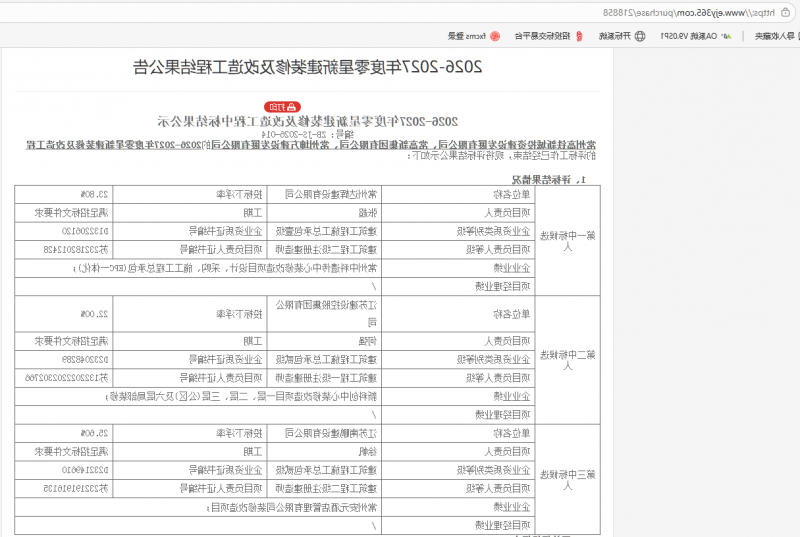Open the 导入收藏夹 bookmark item
Viewport: 800px width, 537px height.
pyautogui.click(x=777, y=36)
